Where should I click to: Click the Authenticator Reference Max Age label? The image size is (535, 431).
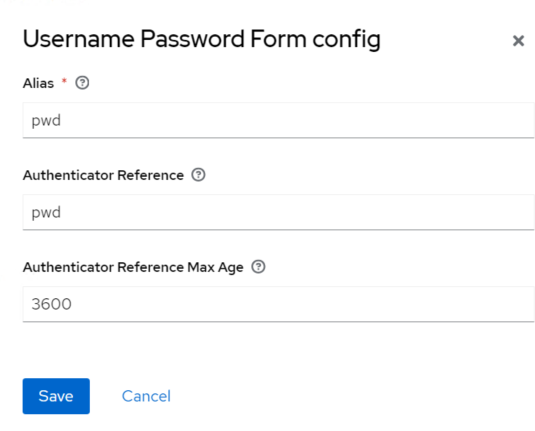pyautogui.click(x=133, y=267)
